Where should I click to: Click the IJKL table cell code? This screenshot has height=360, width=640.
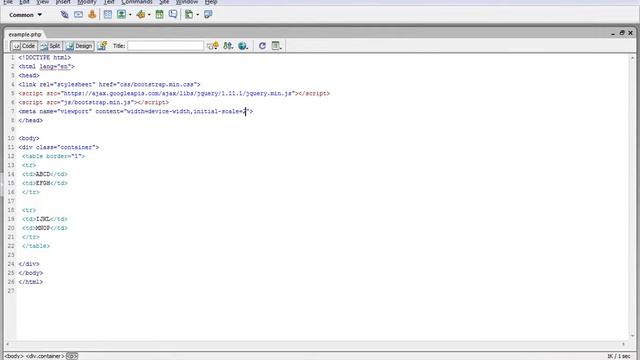pos(44,219)
